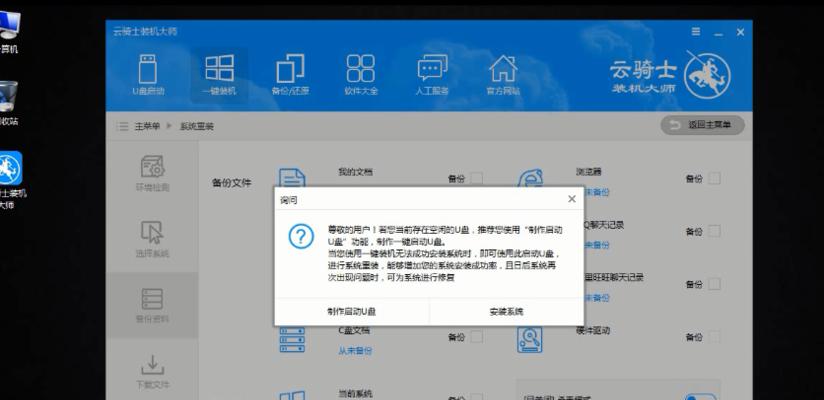Choose 制作启动U盘 in the dialog
This screenshot has width=824, height=400.
[x=352, y=311]
